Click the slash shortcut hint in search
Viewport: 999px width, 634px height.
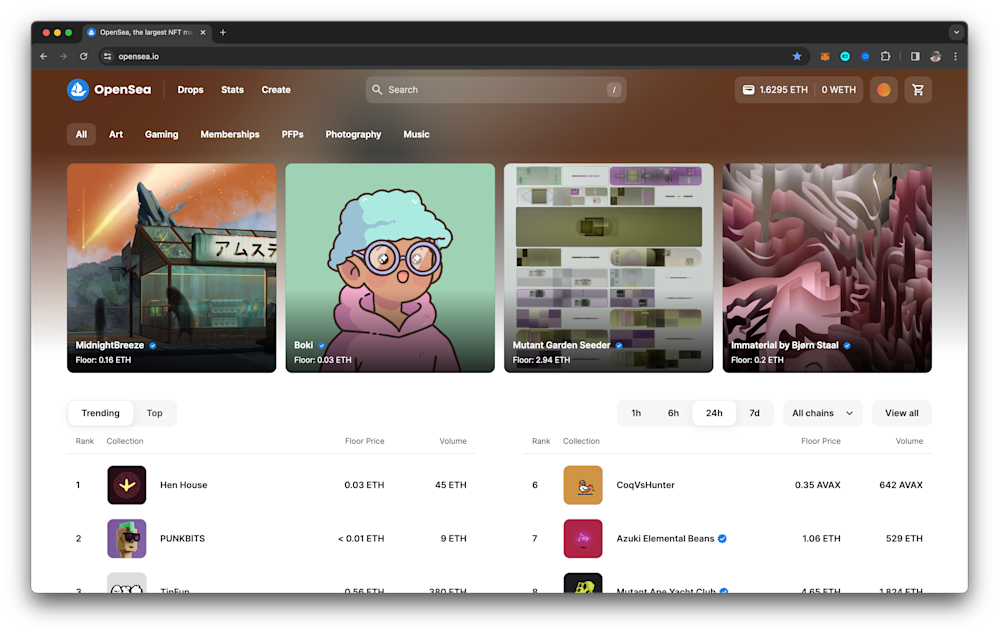point(614,90)
